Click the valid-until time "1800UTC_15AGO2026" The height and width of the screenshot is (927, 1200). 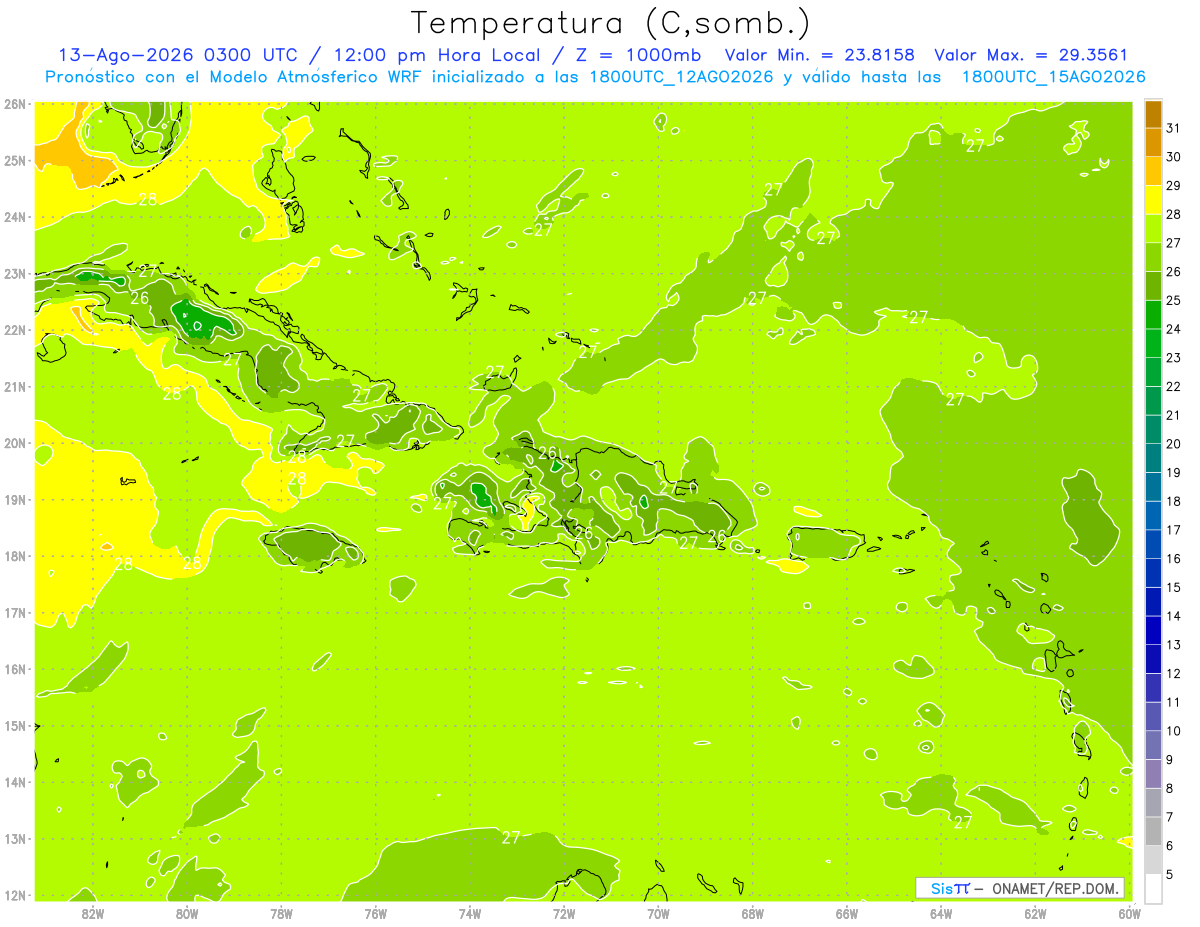pos(1053,77)
